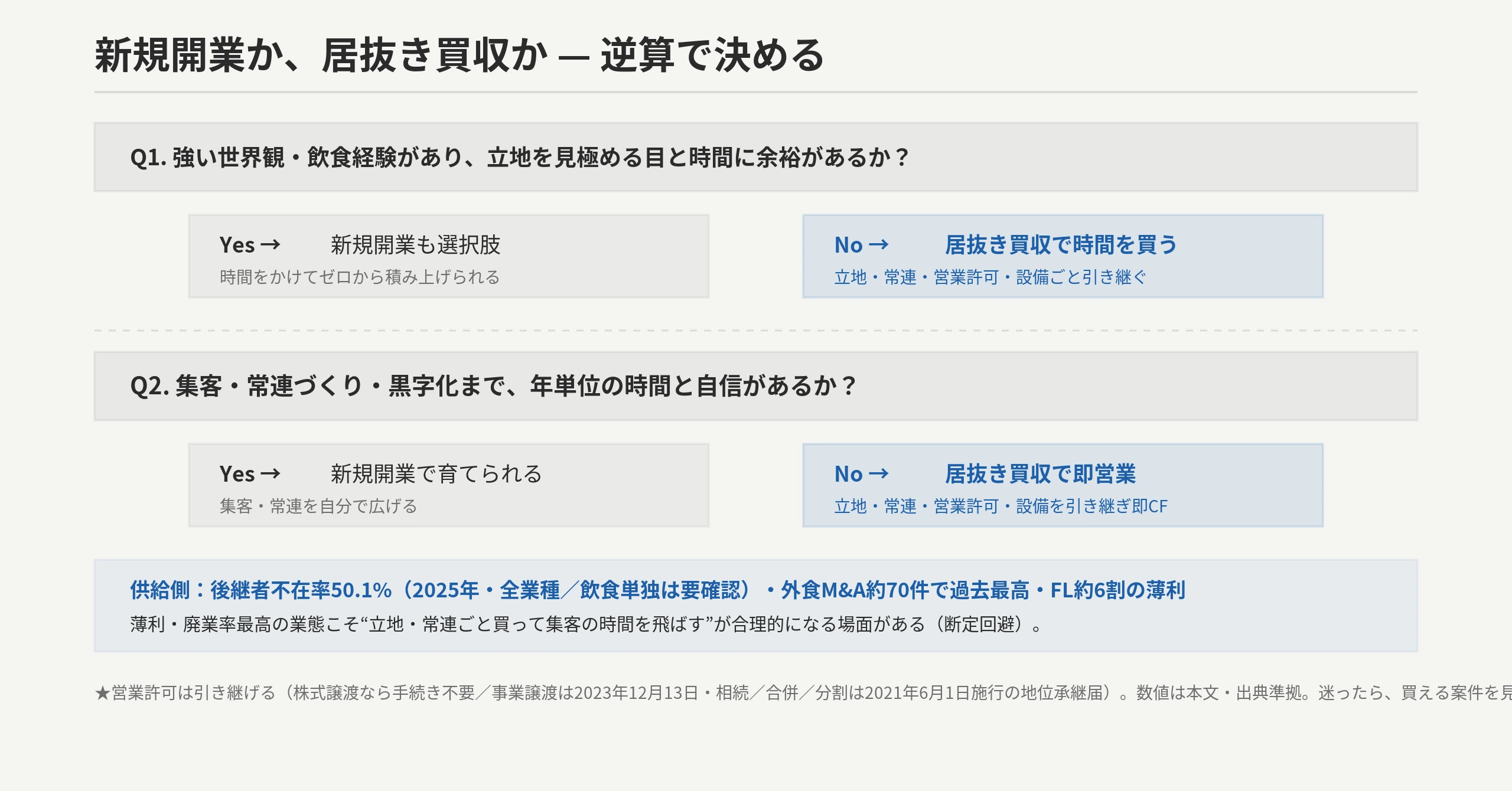Screen dimensions: 1512x791
Task: Select the heading 居抜き買収で時間を買う
Action: (x=1061, y=245)
